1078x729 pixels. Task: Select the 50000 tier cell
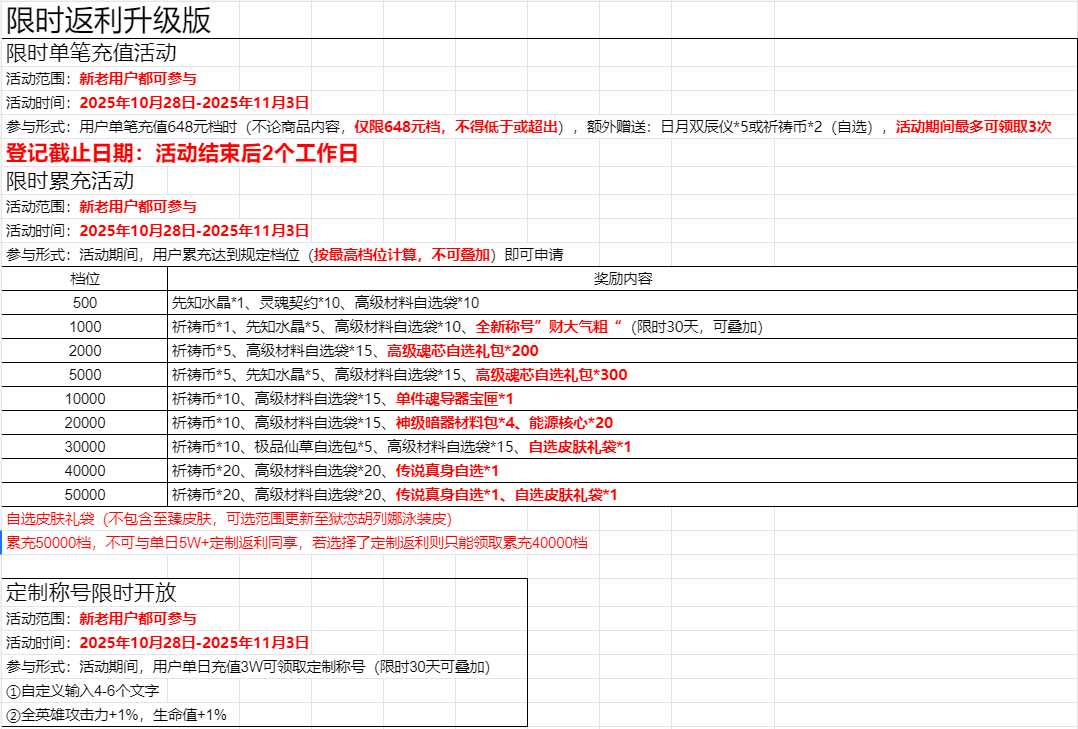coord(85,494)
